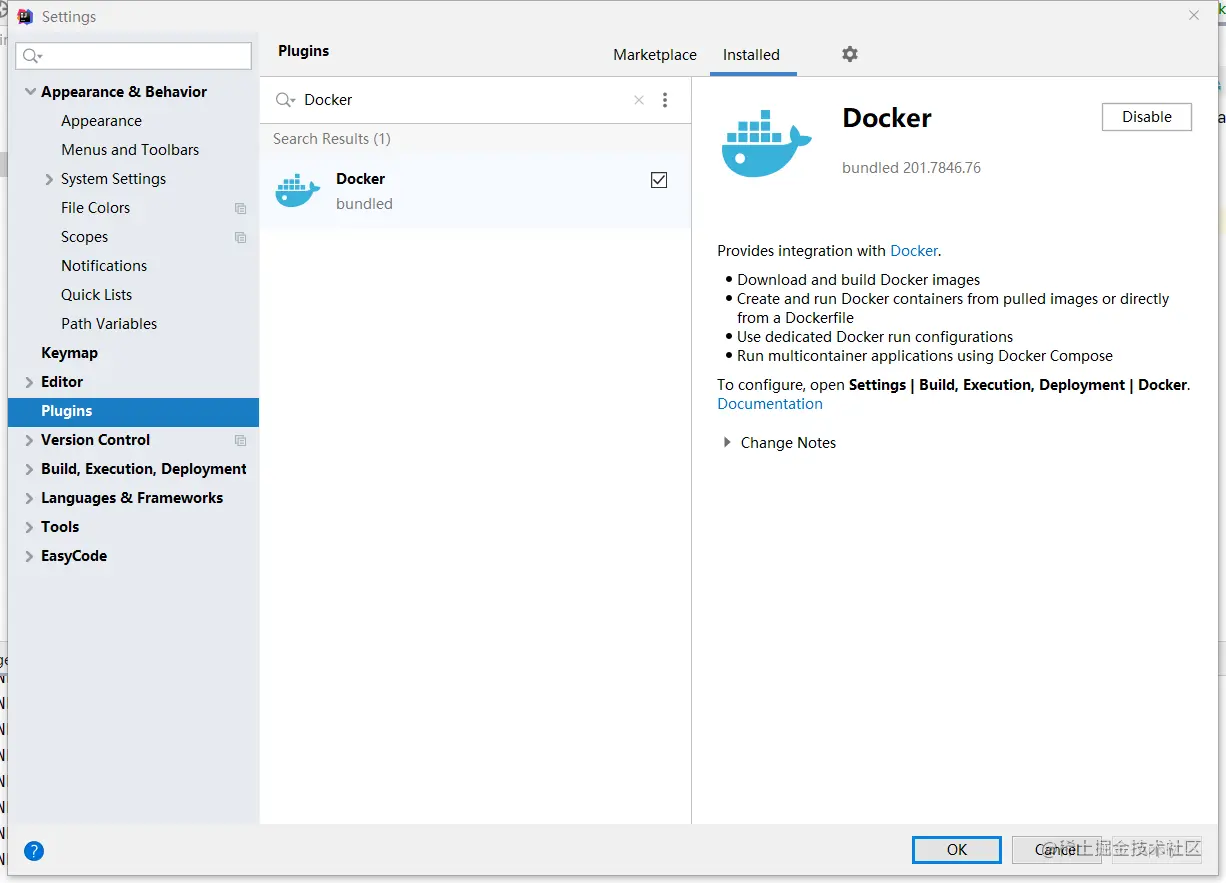Expand the System Settings node
Image resolution: width=1226 pixels, height=883 pixels.
point(49,179)
